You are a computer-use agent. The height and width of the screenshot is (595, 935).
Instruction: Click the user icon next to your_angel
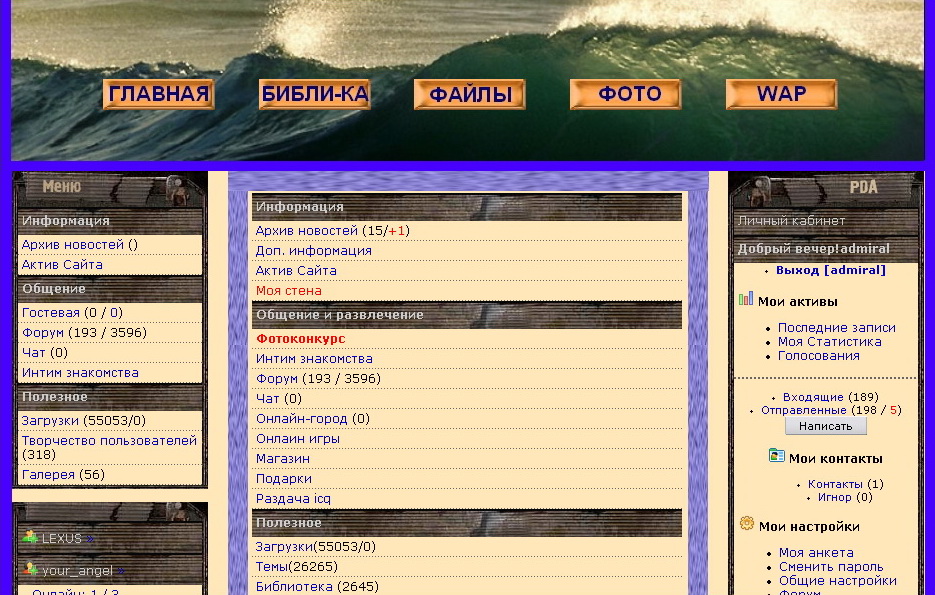tap(30, 569)
